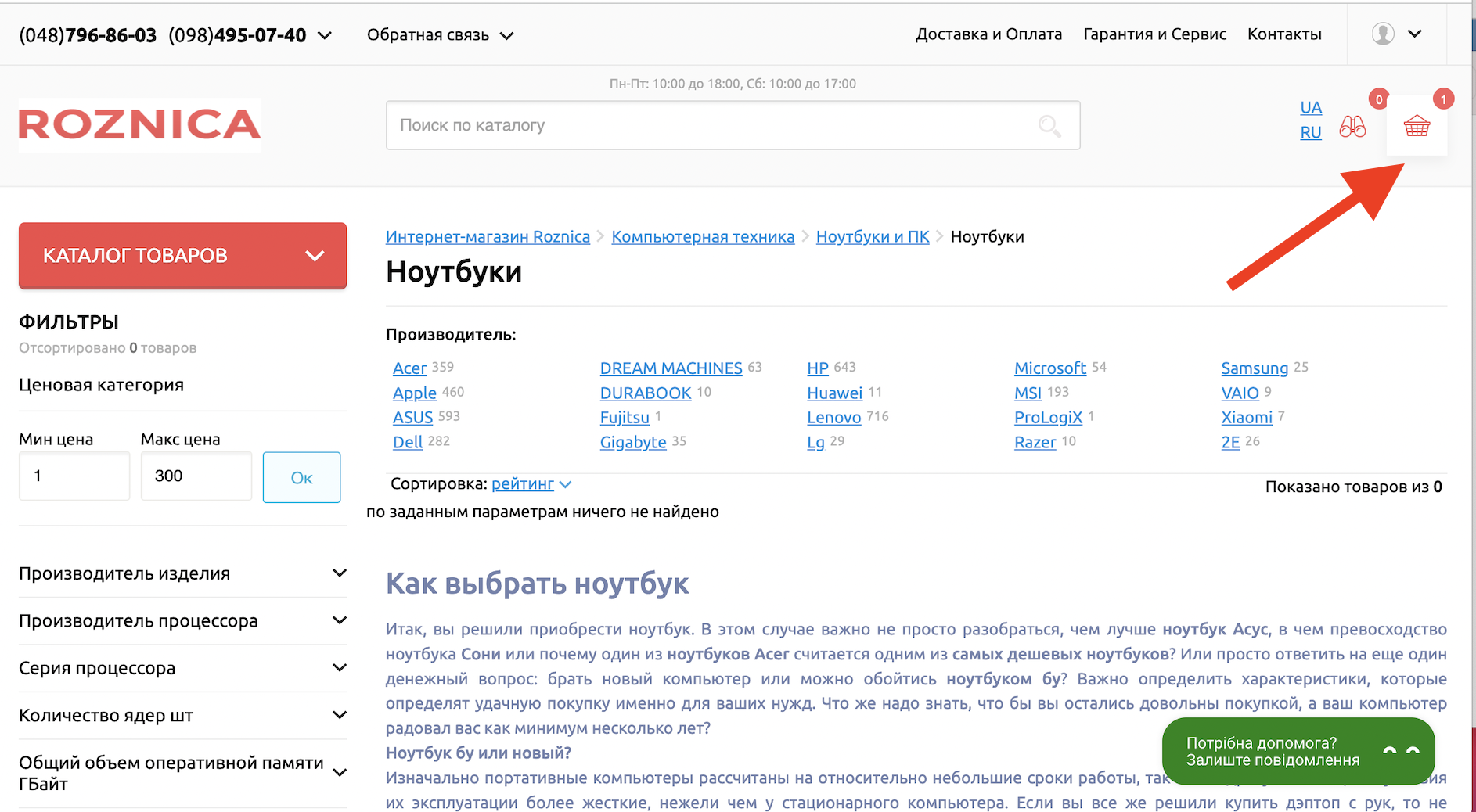Open the green help chat widget
This screenshot has height=812, width=1476.
1298,751
